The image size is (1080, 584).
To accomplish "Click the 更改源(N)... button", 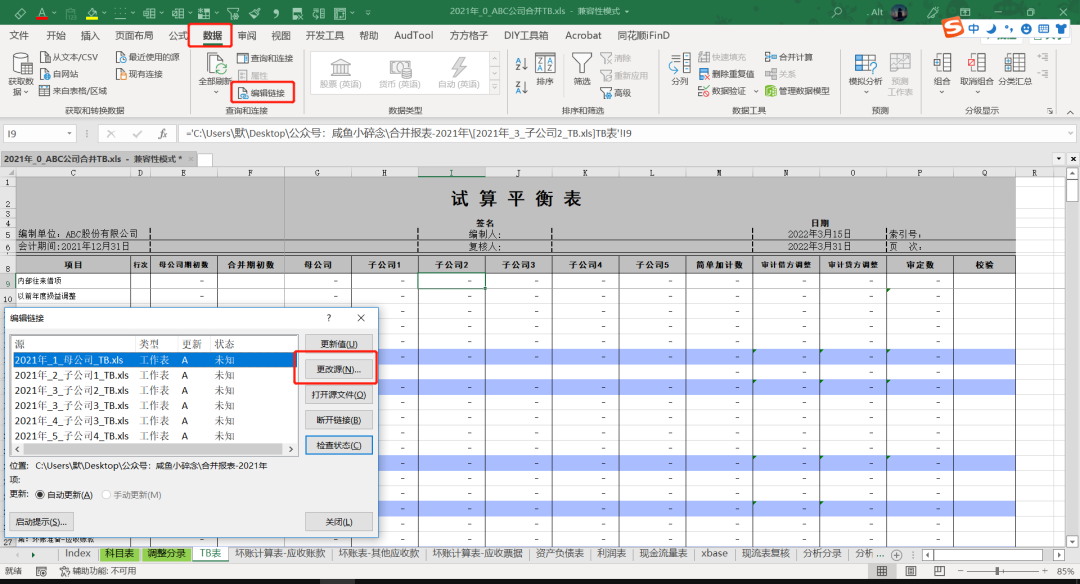I will point(339,369).
